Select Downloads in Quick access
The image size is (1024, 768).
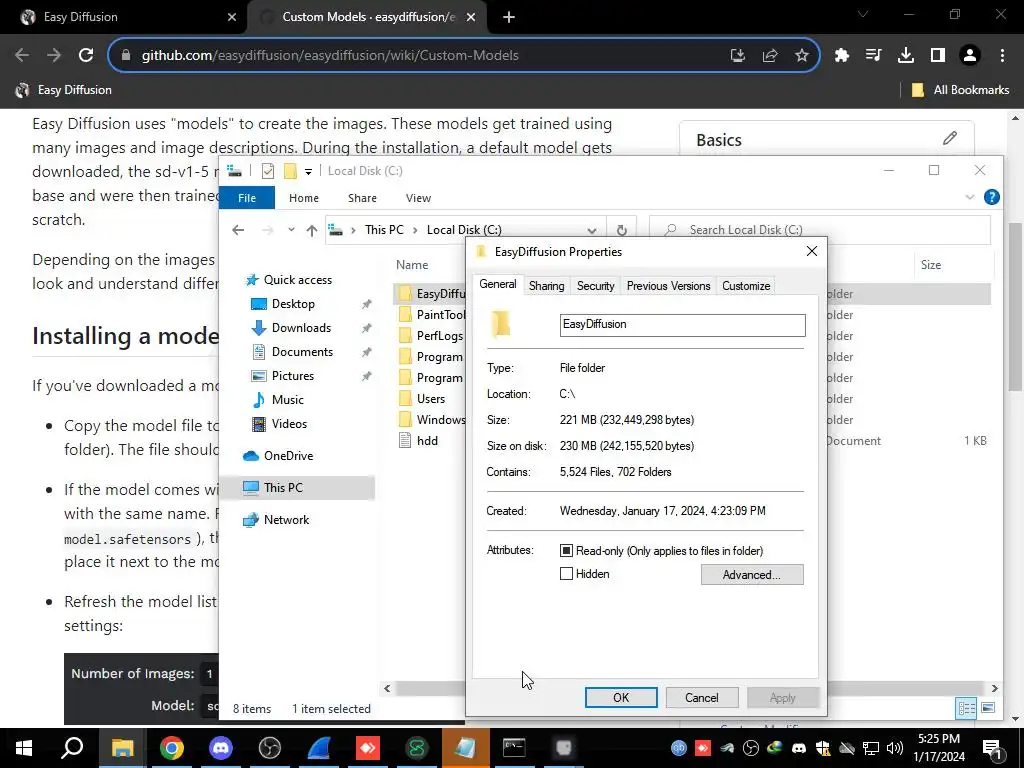(301, 328)
